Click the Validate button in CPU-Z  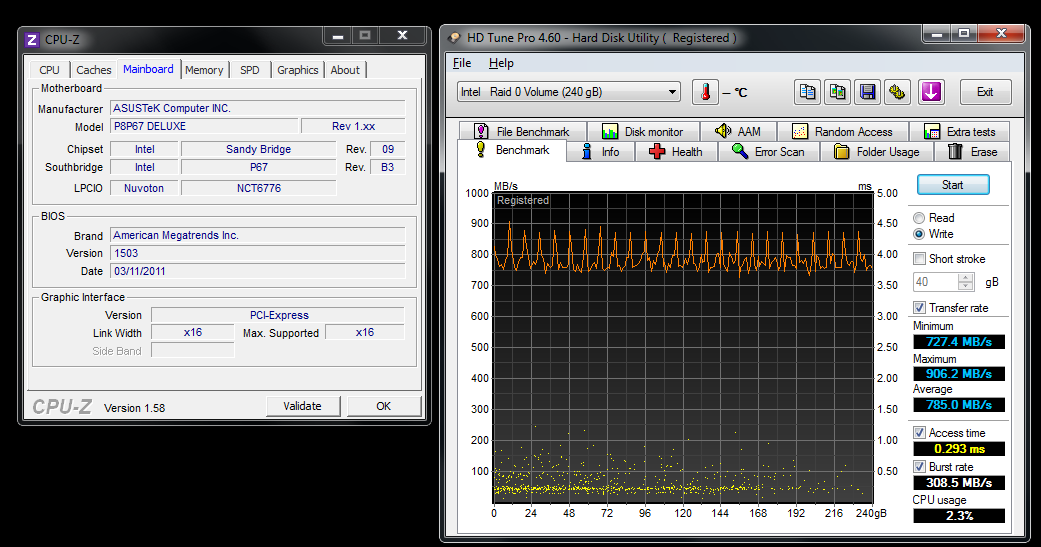click(x=302, y=406)
